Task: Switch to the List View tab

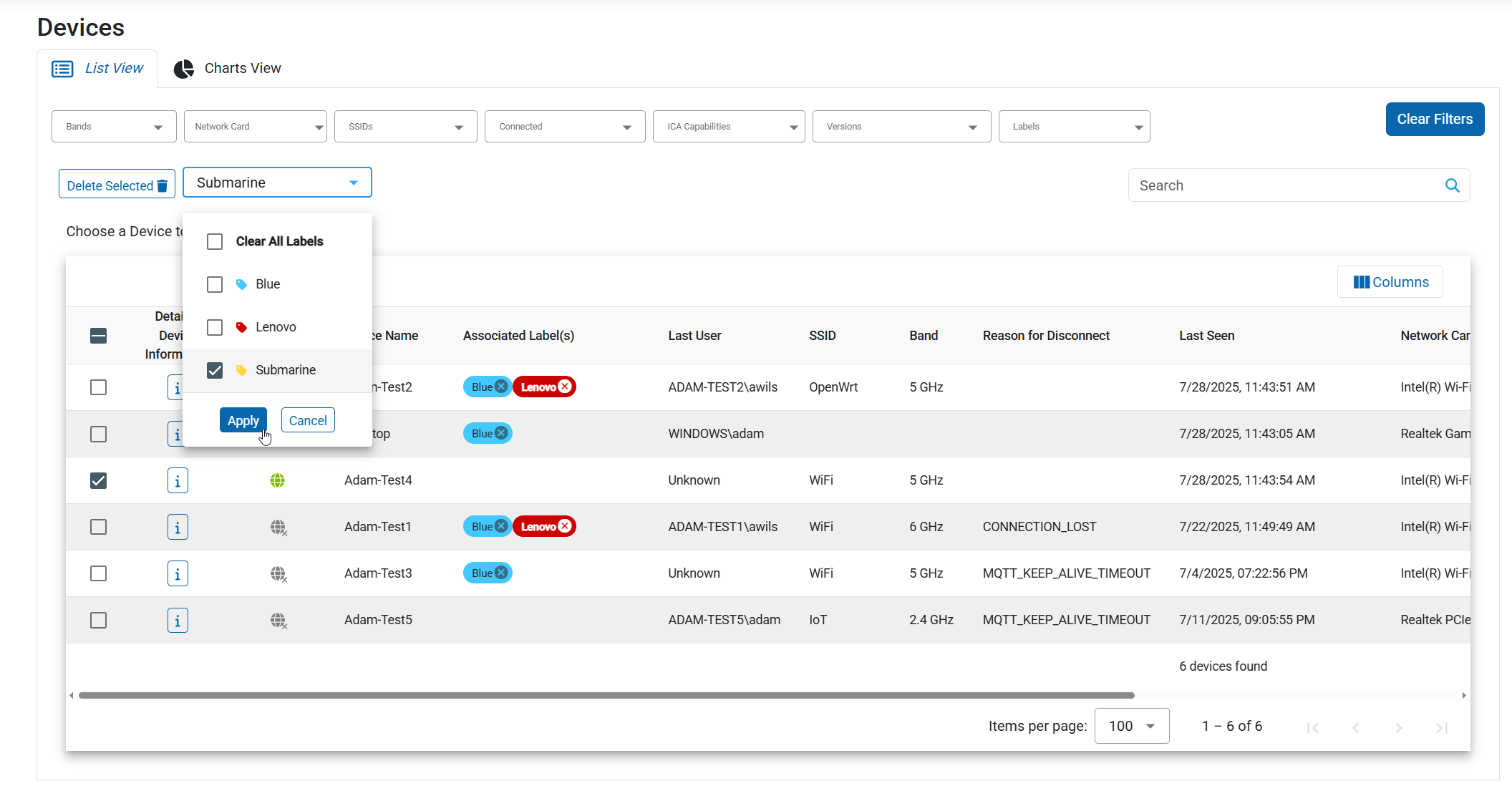Action: 97,69
